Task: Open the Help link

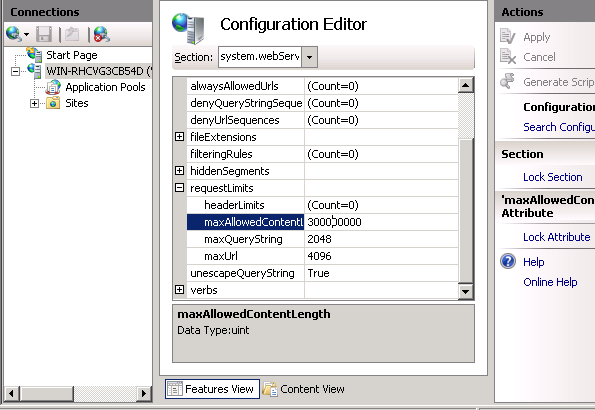Action: [534, 262]
